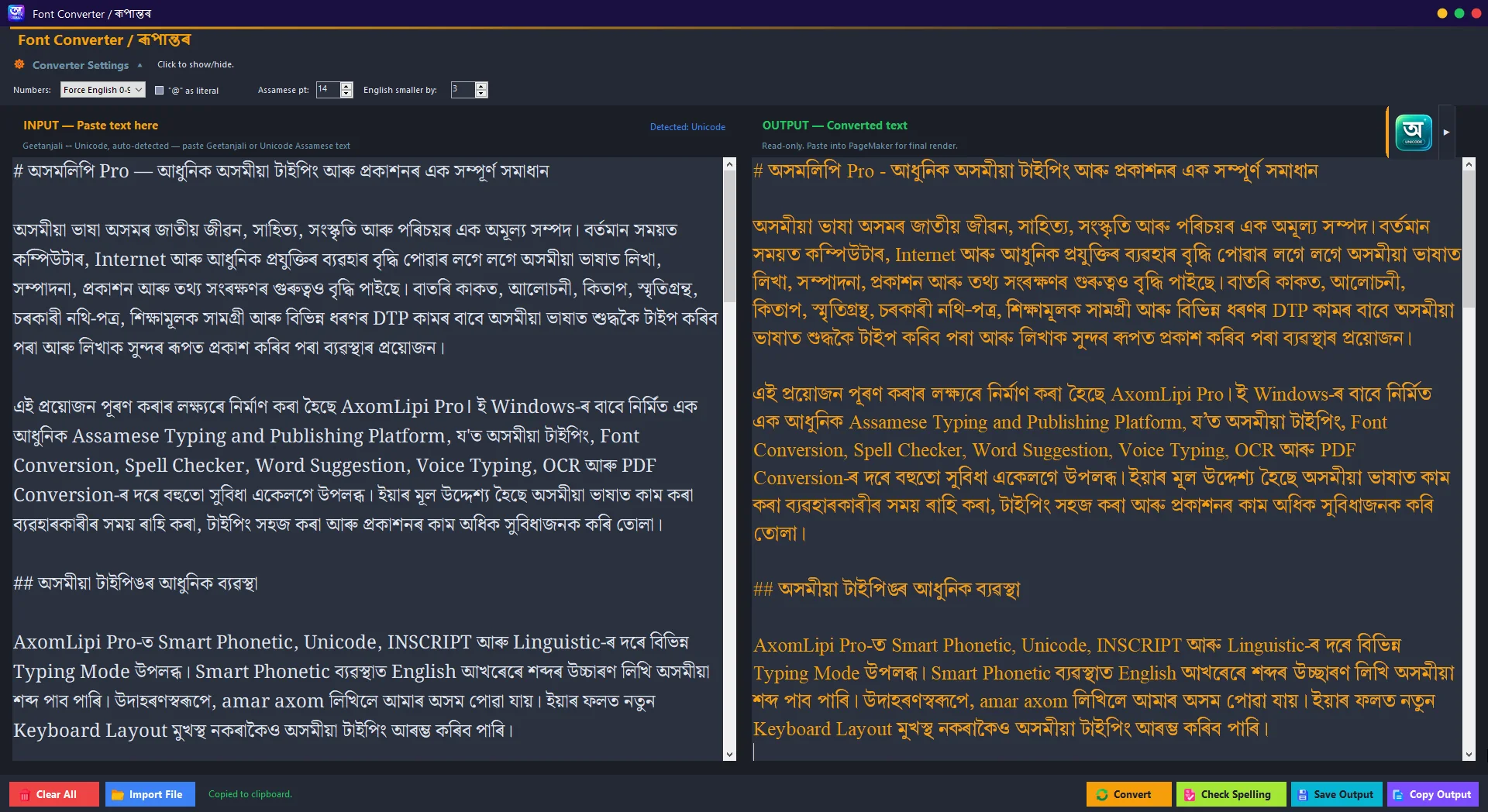This screenshot has width=1488, height=812.
Task: Click the 'Detected: Unicode' label
Action: click(687, 127)
